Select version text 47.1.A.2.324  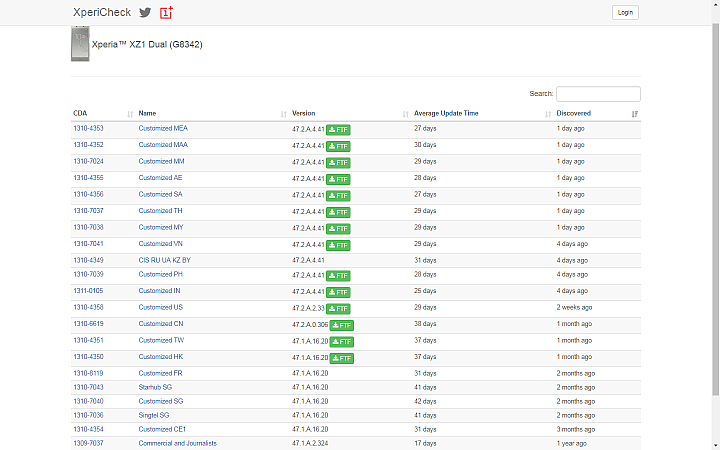point(310,444)
